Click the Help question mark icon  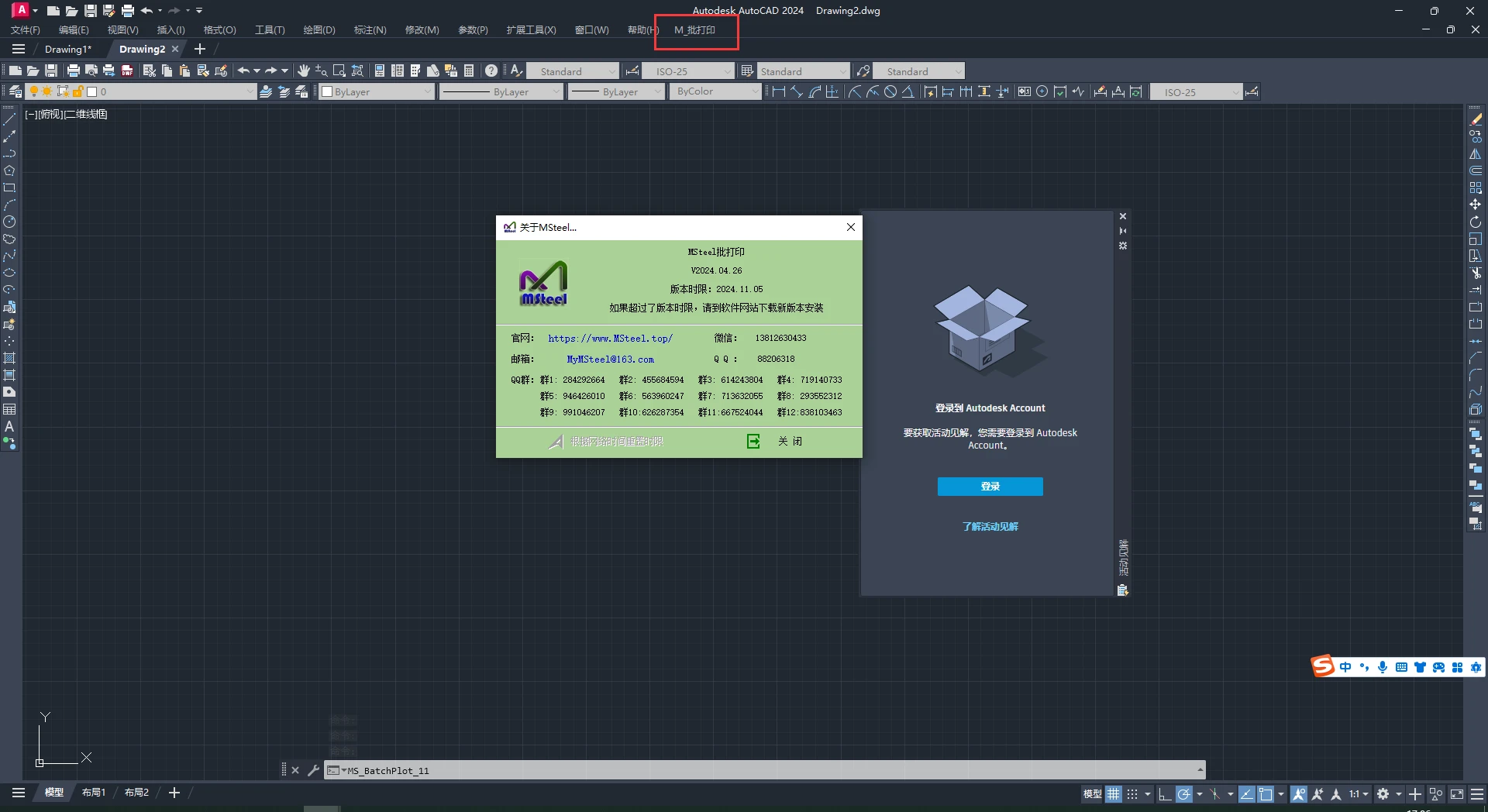point(491,71)
